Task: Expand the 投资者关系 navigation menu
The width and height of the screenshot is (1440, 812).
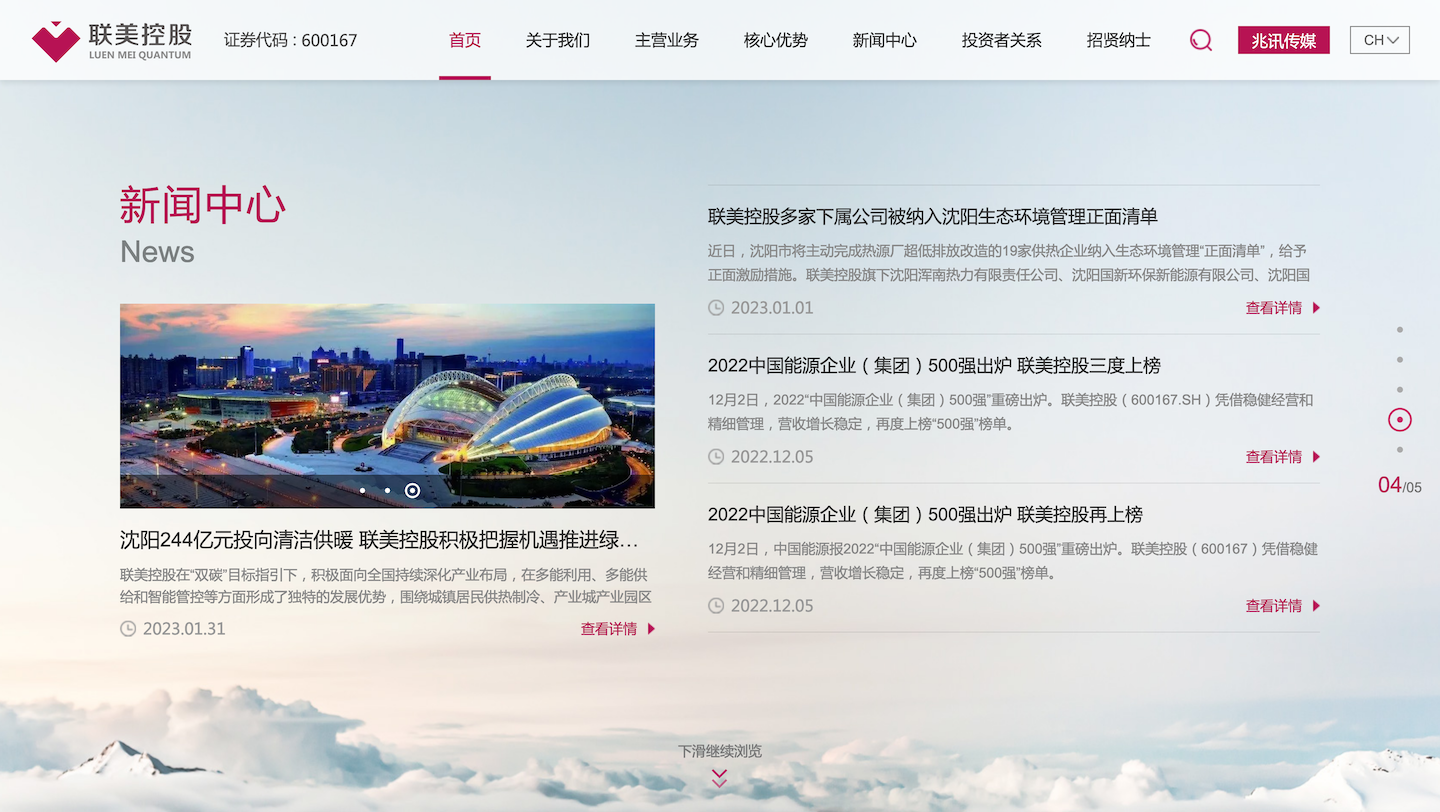Action: pos(1001,40)
